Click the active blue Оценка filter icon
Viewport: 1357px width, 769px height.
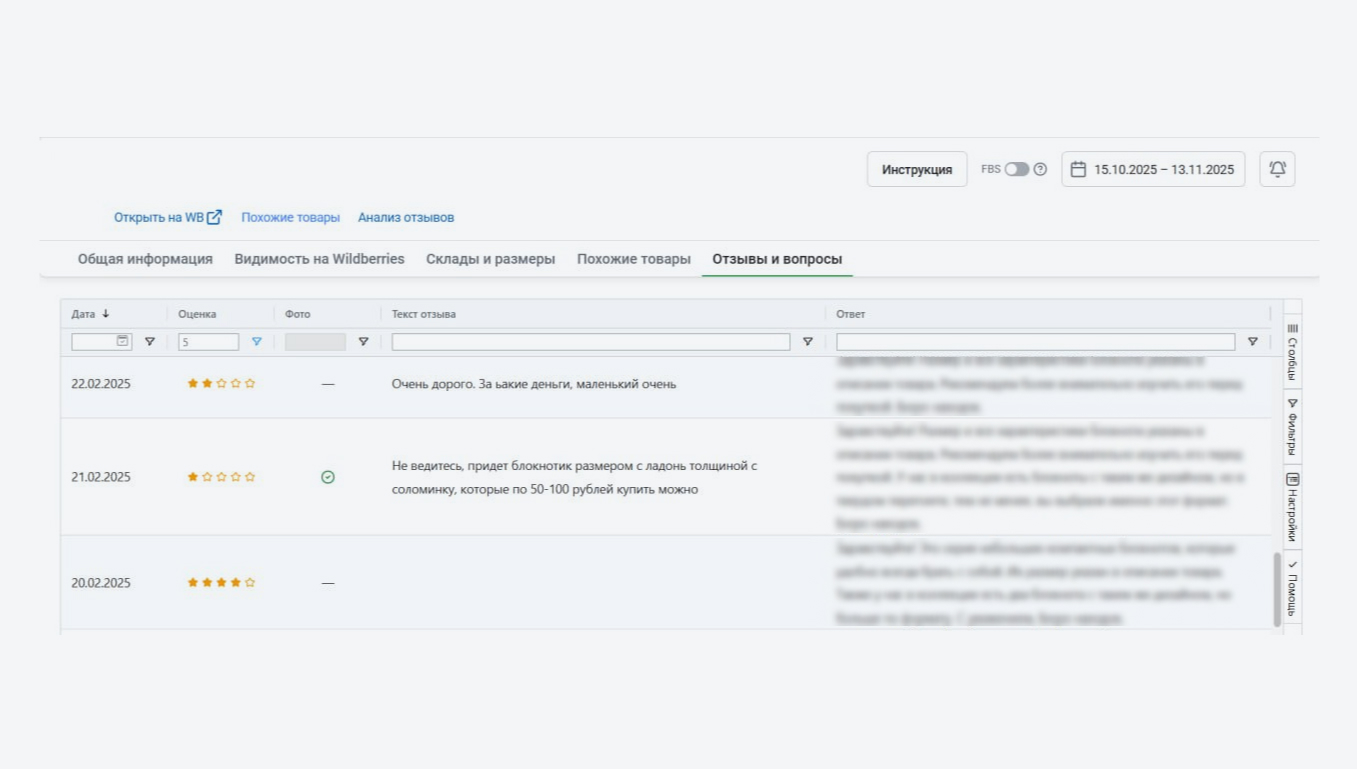(257, 342)
